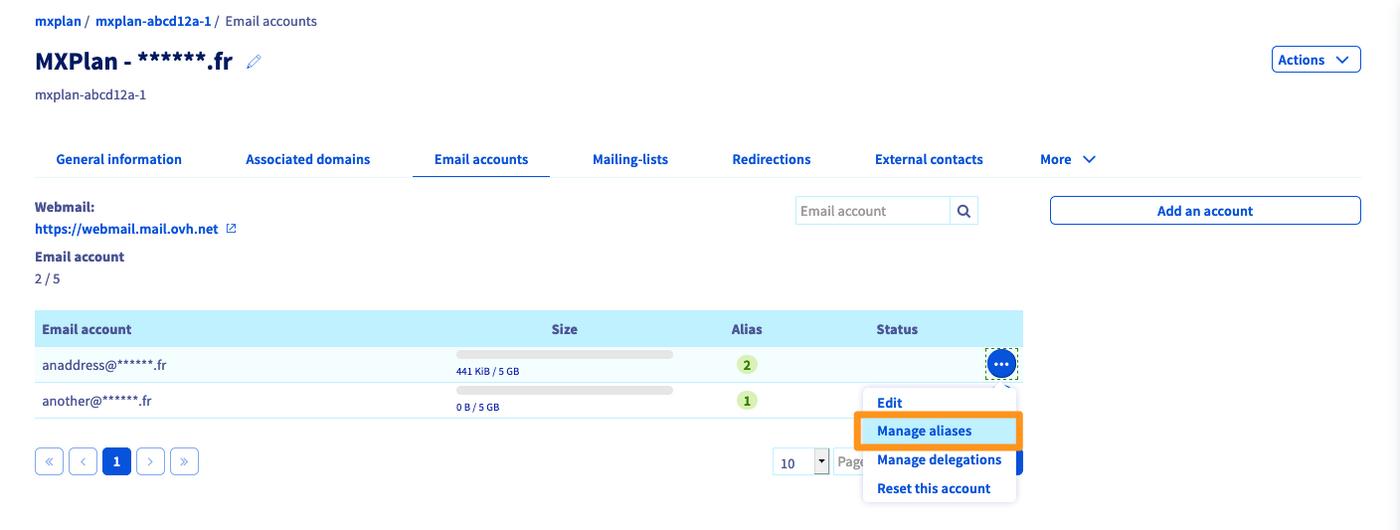
Task: Go to the next page arrow
Action: 150,461
